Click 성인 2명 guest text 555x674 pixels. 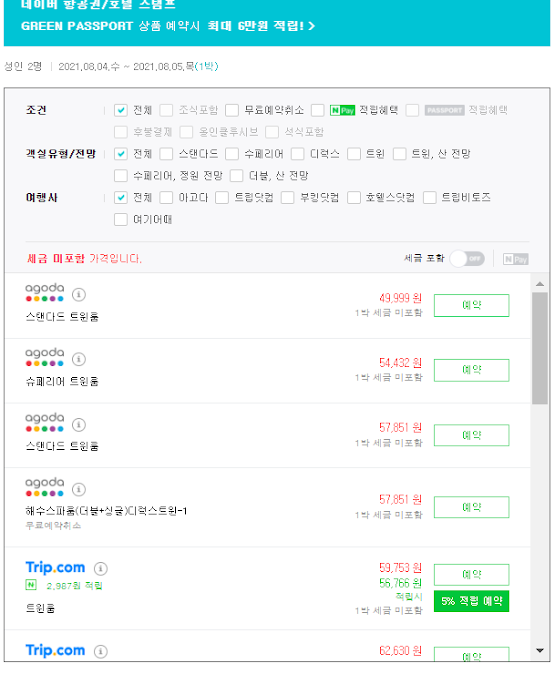[x=23, y=66]
